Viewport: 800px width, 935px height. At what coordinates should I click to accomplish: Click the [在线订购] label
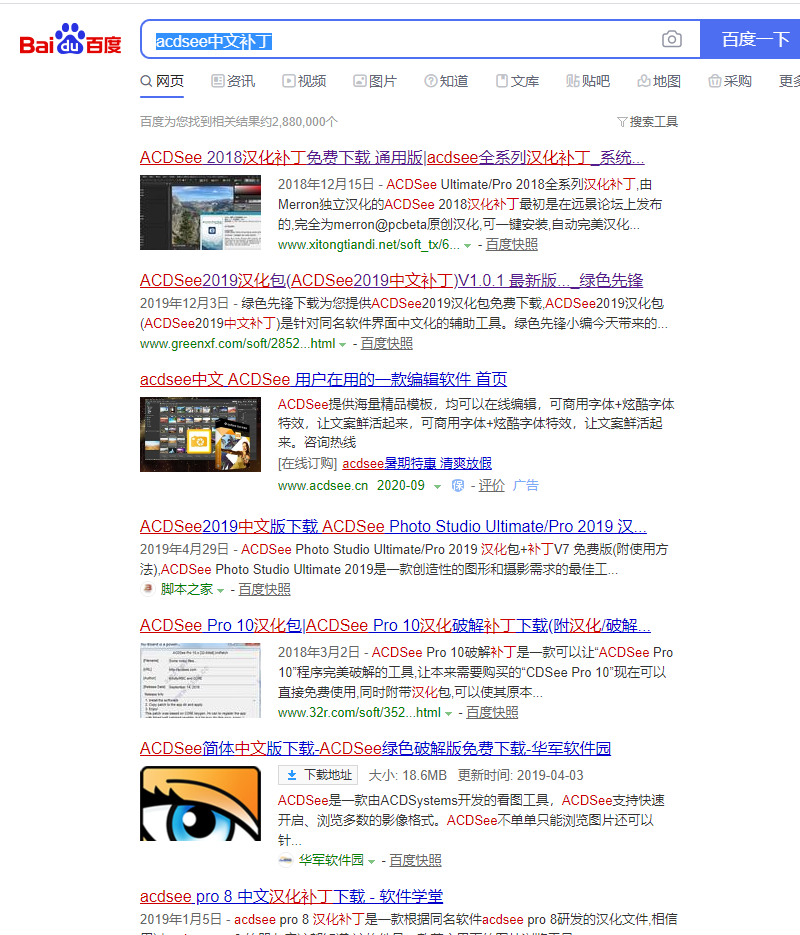click(x=308, y=463)
